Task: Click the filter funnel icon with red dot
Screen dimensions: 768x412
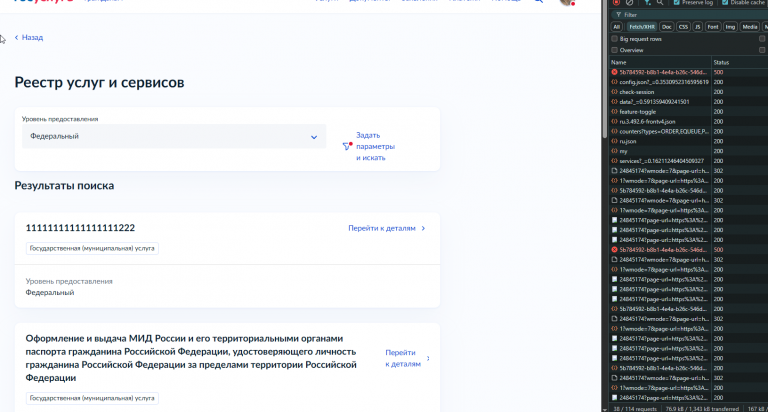Action: pos(347,146)
